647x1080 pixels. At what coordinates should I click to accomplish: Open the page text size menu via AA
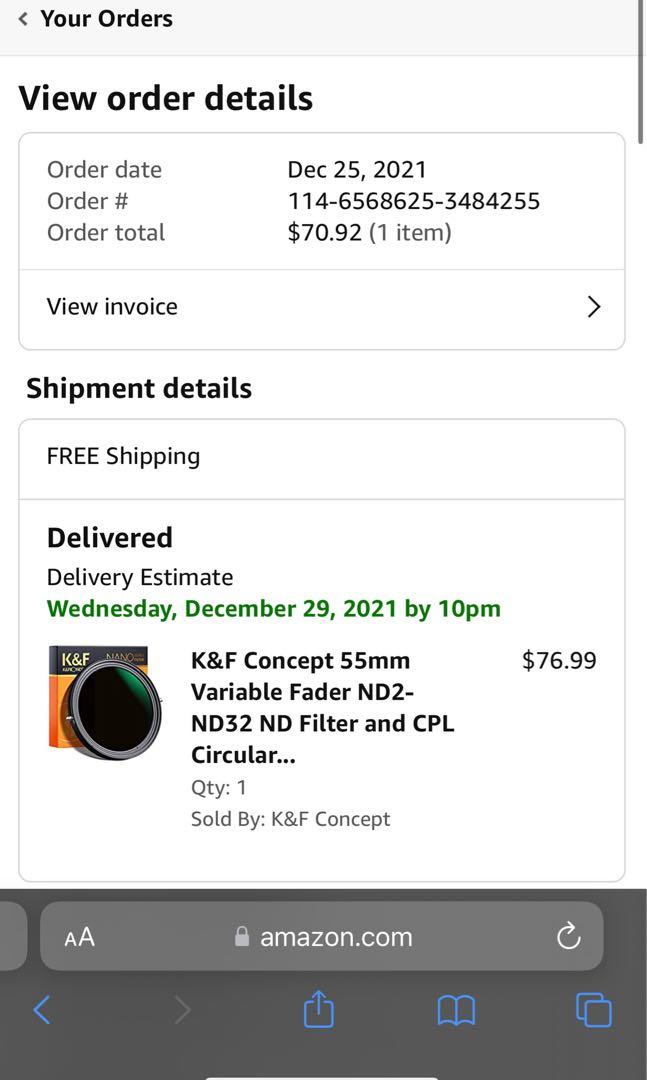point(79,936)
